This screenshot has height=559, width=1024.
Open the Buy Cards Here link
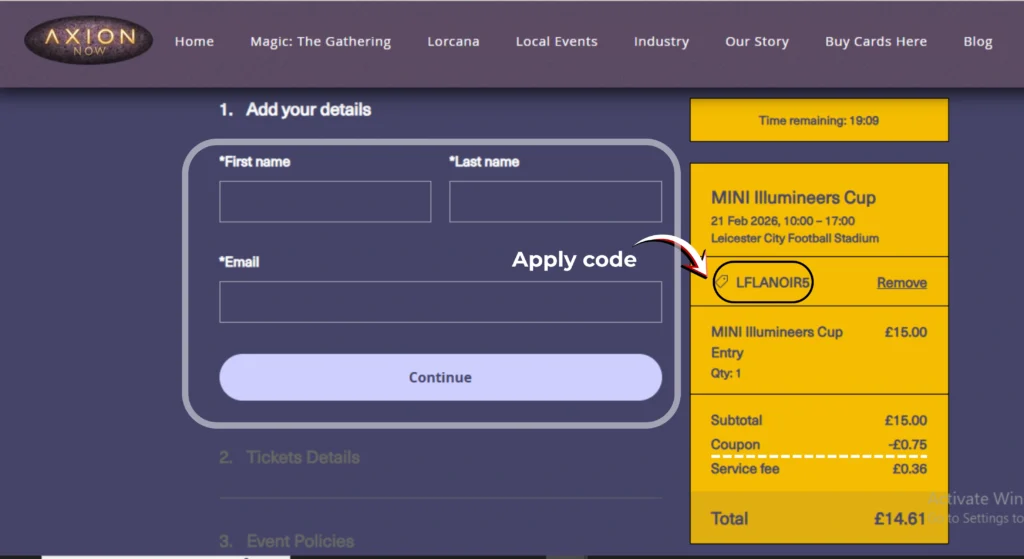[x=875, y=42]
